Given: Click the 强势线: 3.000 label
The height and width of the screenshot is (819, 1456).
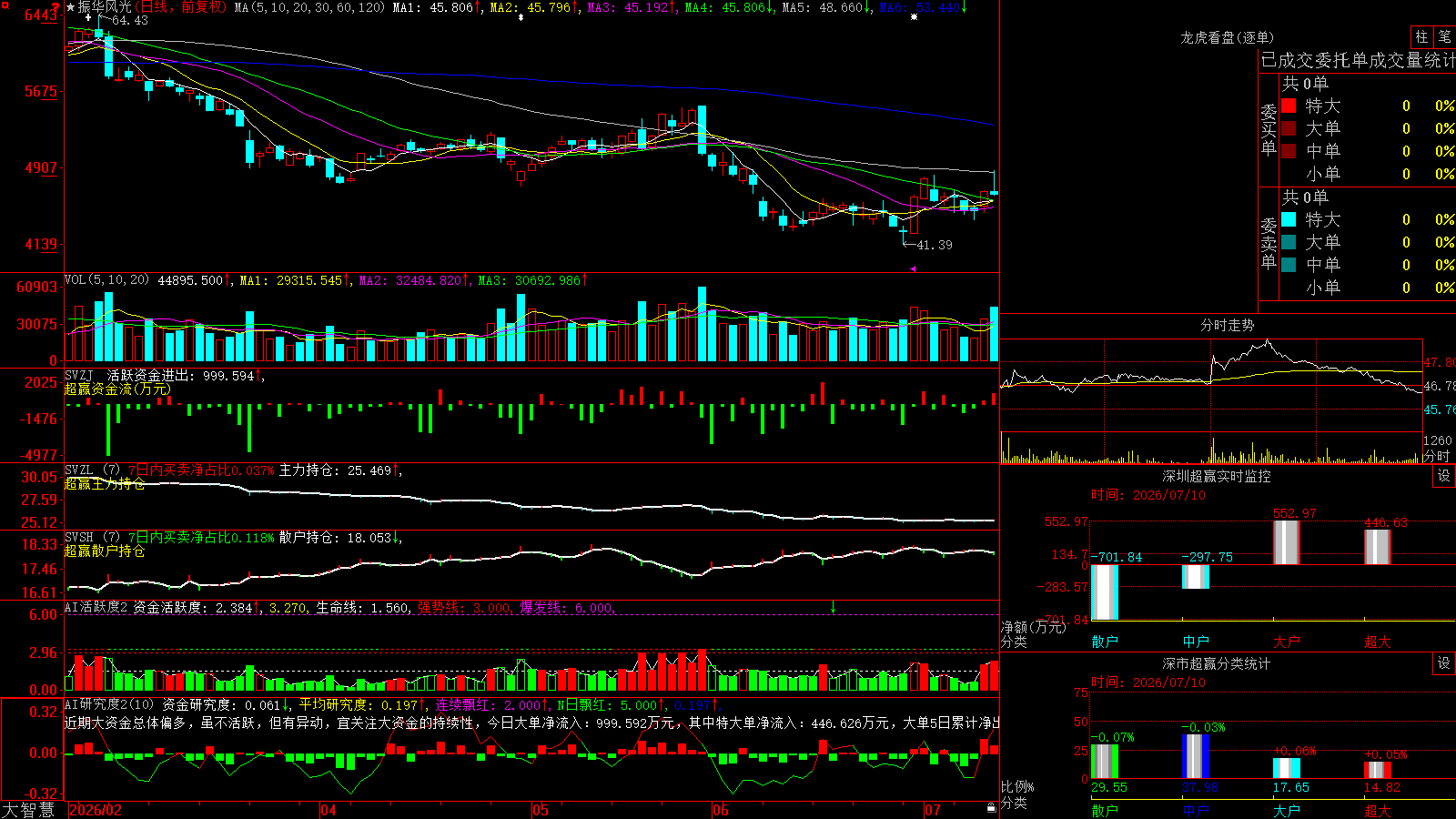Looking at the screenshot, I should [465, 608].
